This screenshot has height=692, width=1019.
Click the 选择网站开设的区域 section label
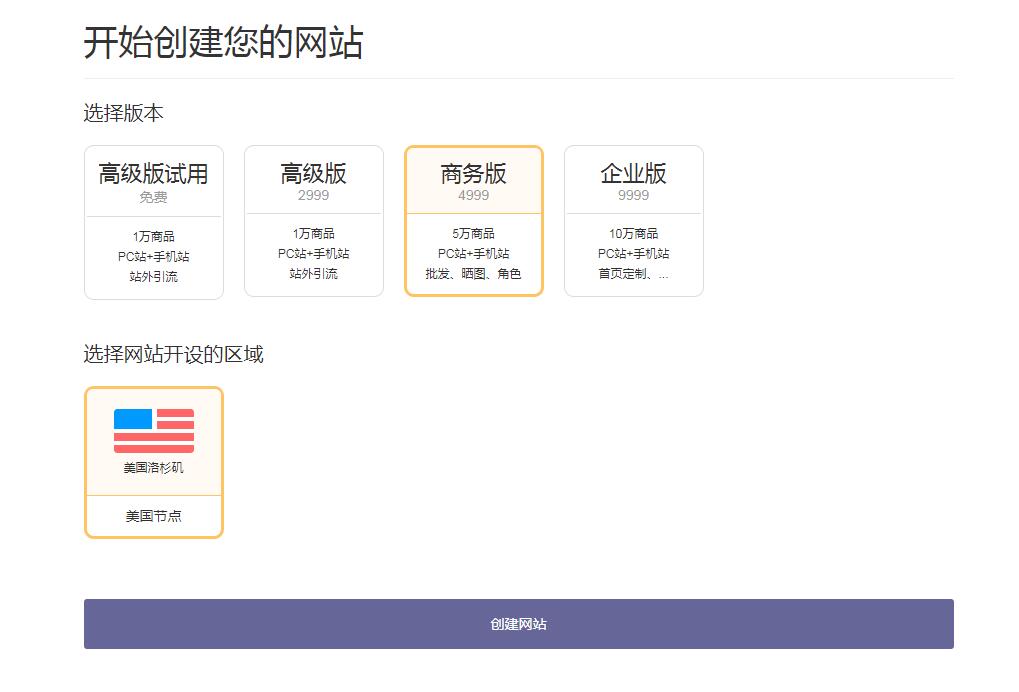tap(174, 354)
